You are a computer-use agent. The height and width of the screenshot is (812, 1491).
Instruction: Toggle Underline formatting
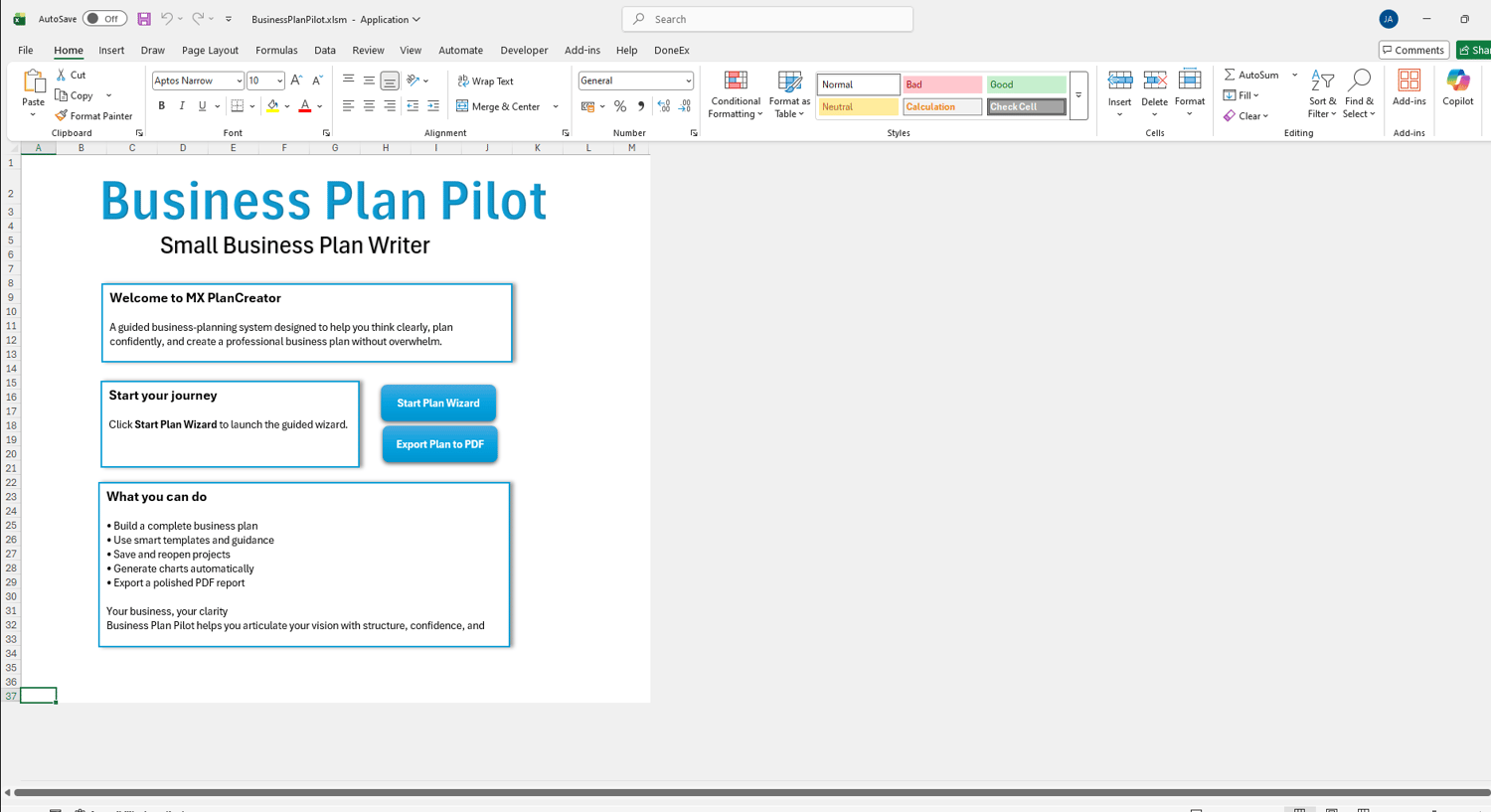click(x=203, y=106)
